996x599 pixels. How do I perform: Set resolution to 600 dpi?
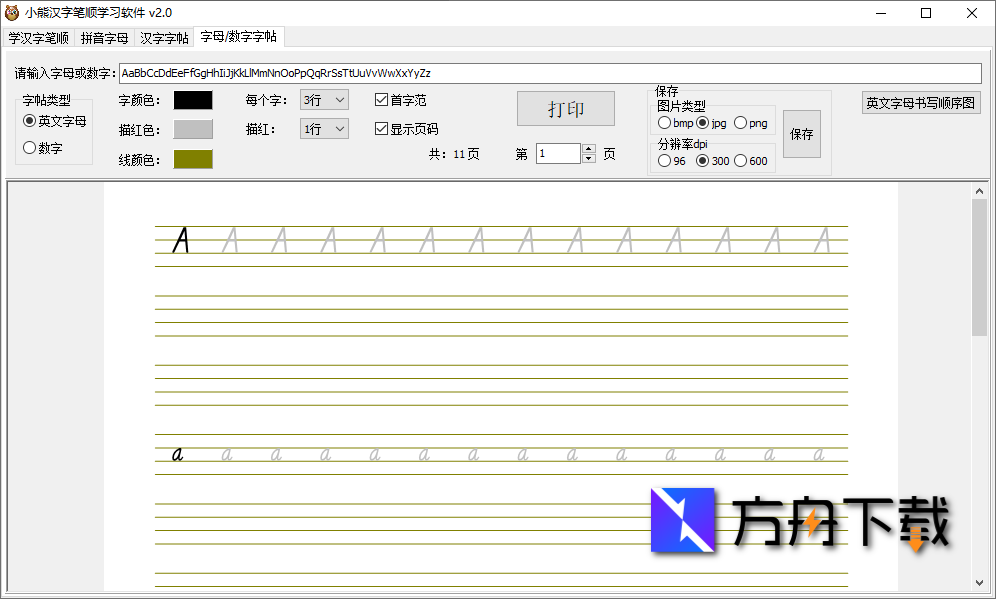point(740,159)
